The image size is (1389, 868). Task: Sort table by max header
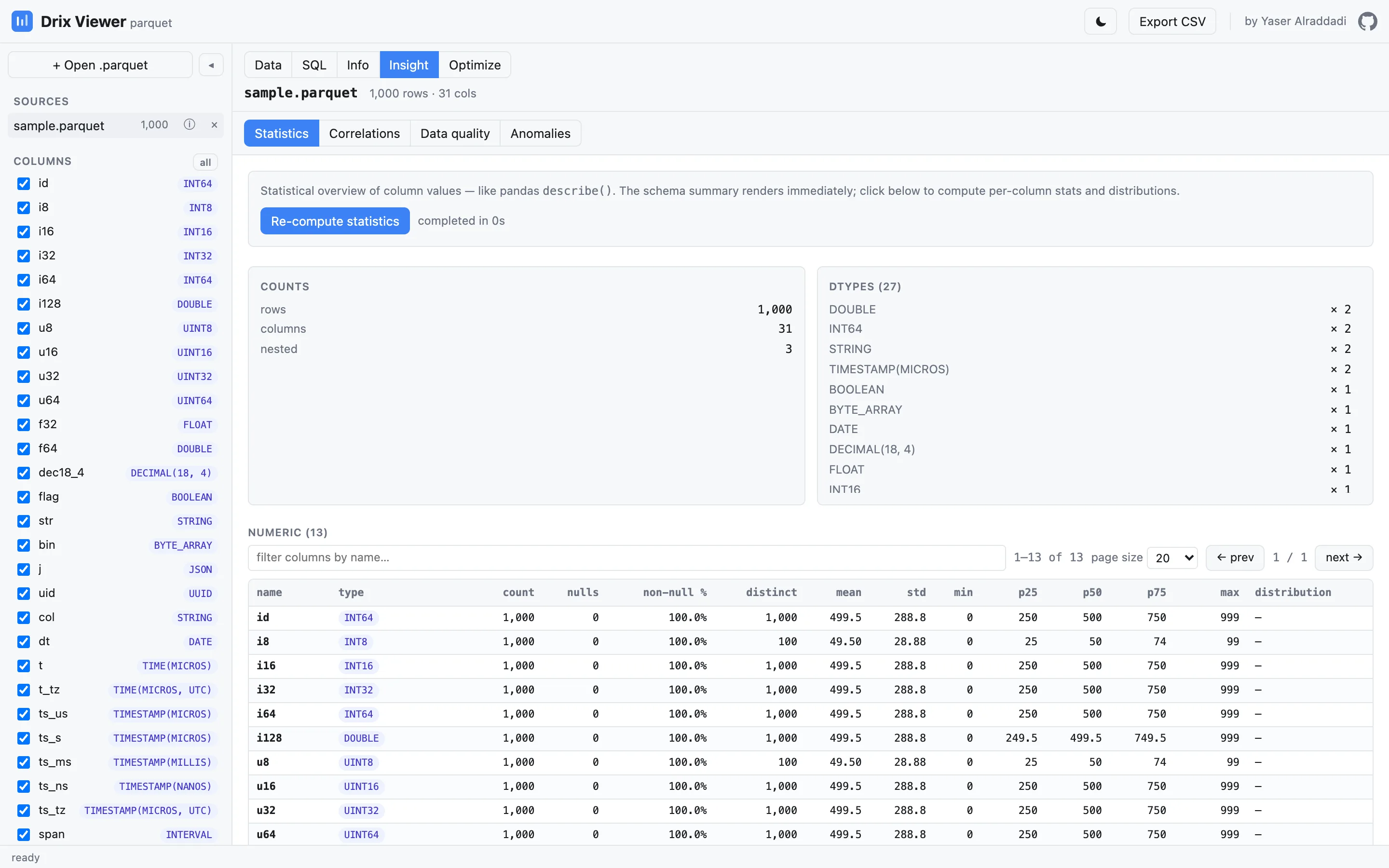1229,593
